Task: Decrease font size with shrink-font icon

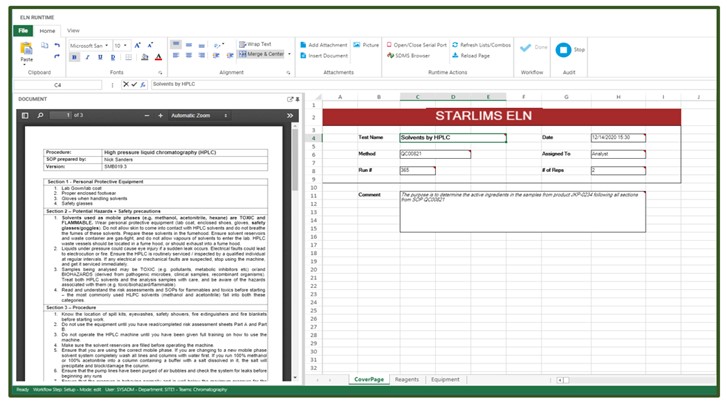Action: (150, 45)
